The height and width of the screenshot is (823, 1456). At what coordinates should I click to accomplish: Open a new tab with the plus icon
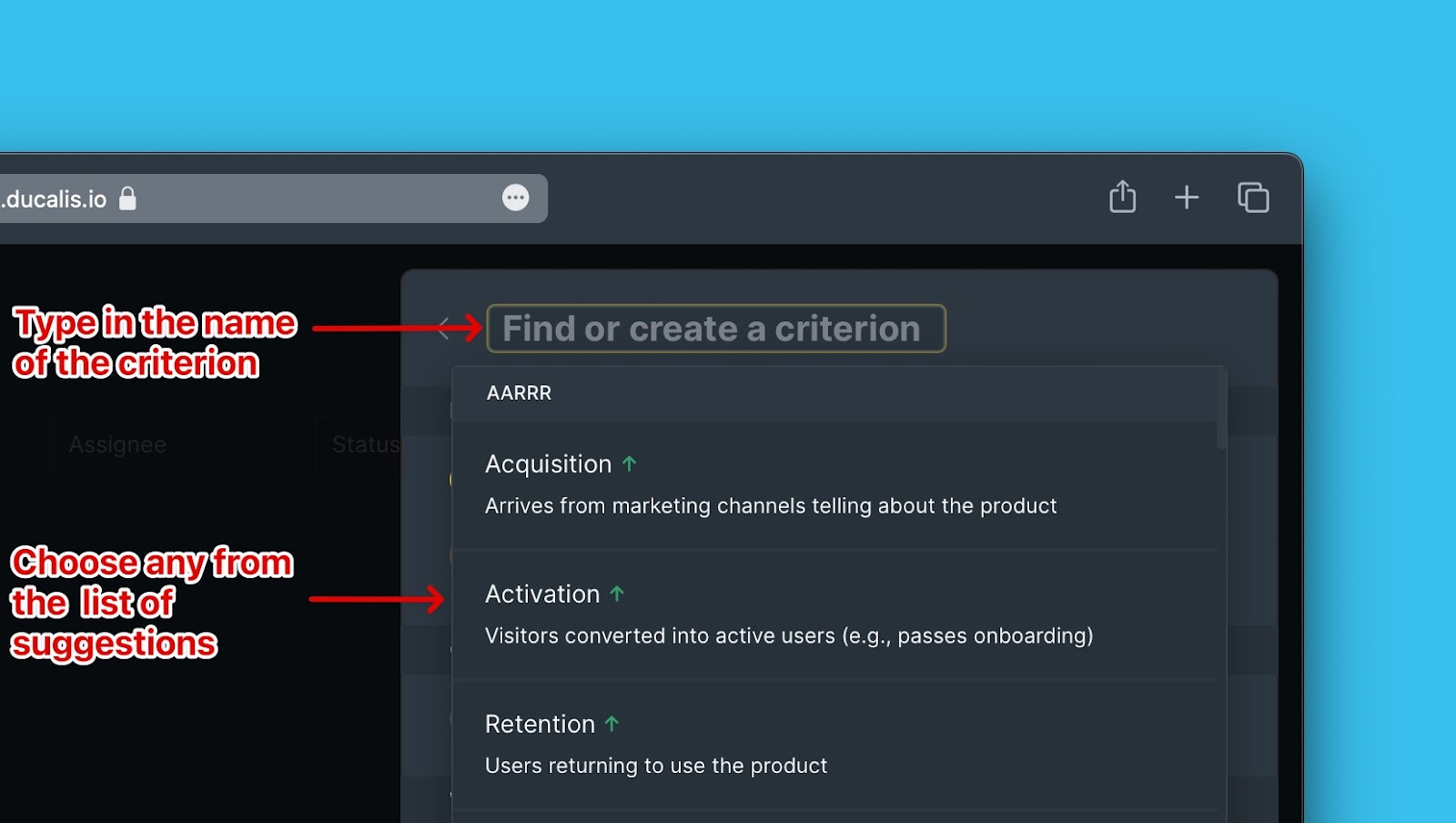pyautogui.click(x=1187, y=198)
